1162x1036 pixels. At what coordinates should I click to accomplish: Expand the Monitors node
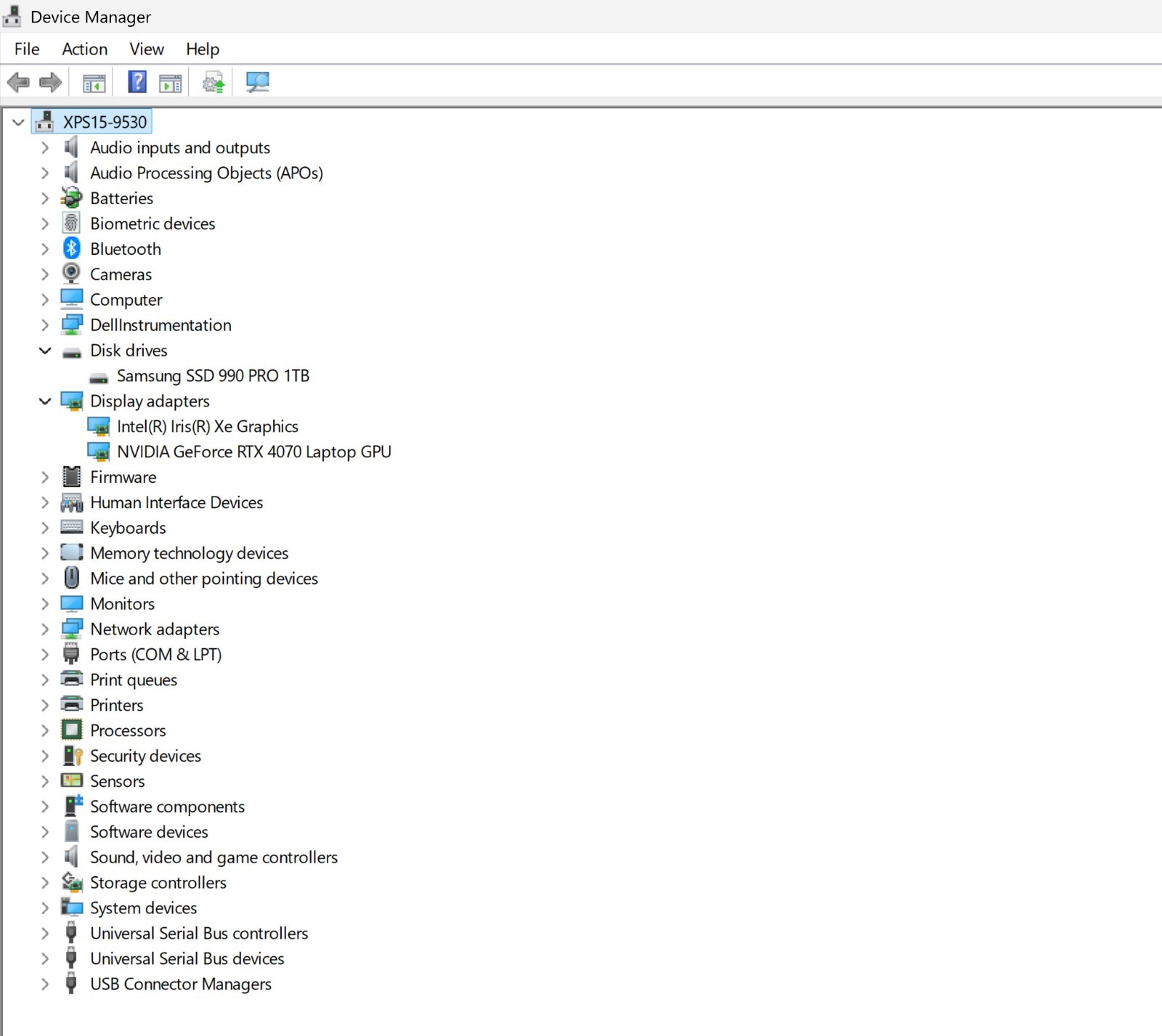tap(45, 603)
